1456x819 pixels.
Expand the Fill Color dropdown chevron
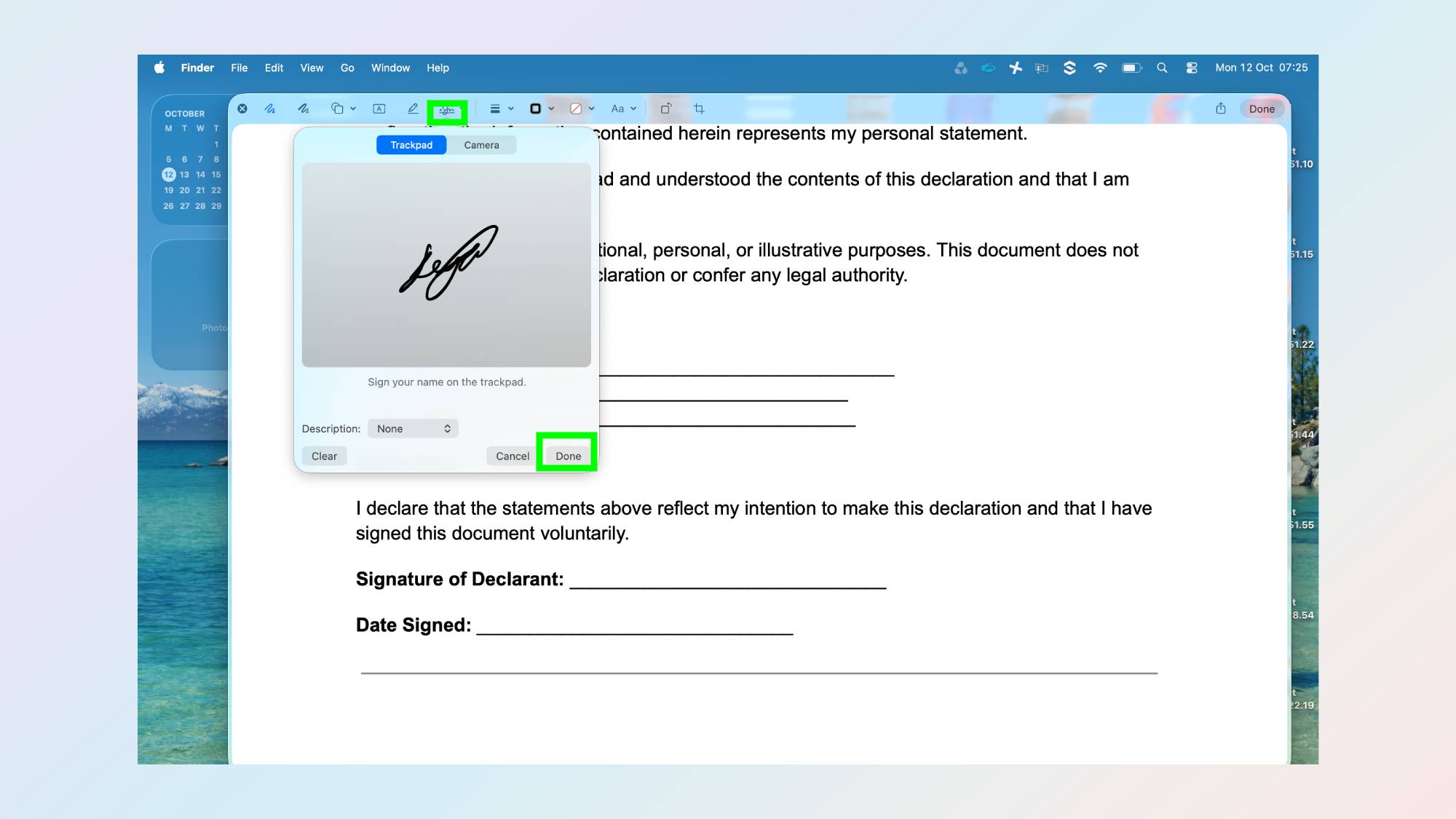(592, 108)
